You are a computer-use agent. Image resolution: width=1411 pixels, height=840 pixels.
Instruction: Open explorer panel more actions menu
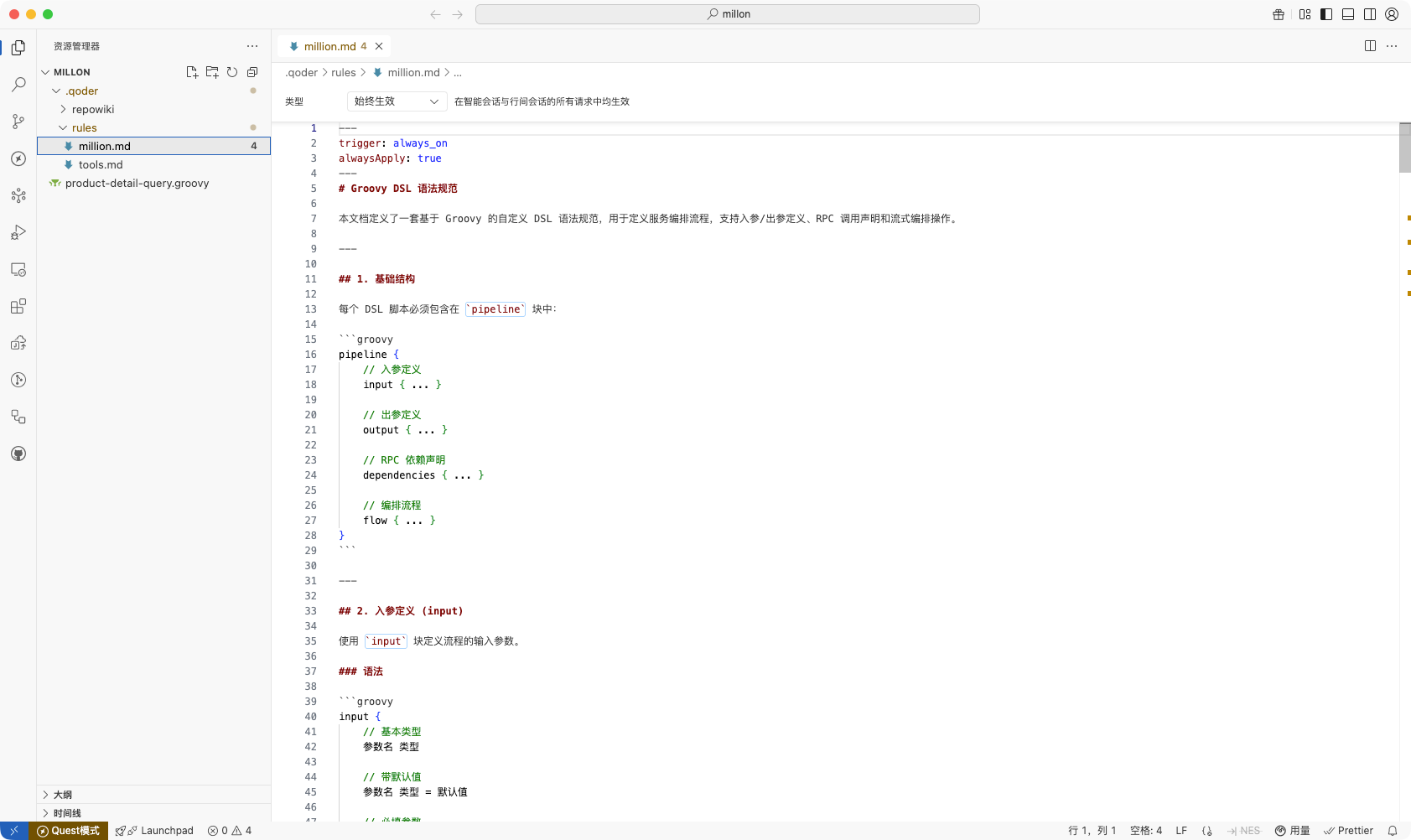click(252, 46)
